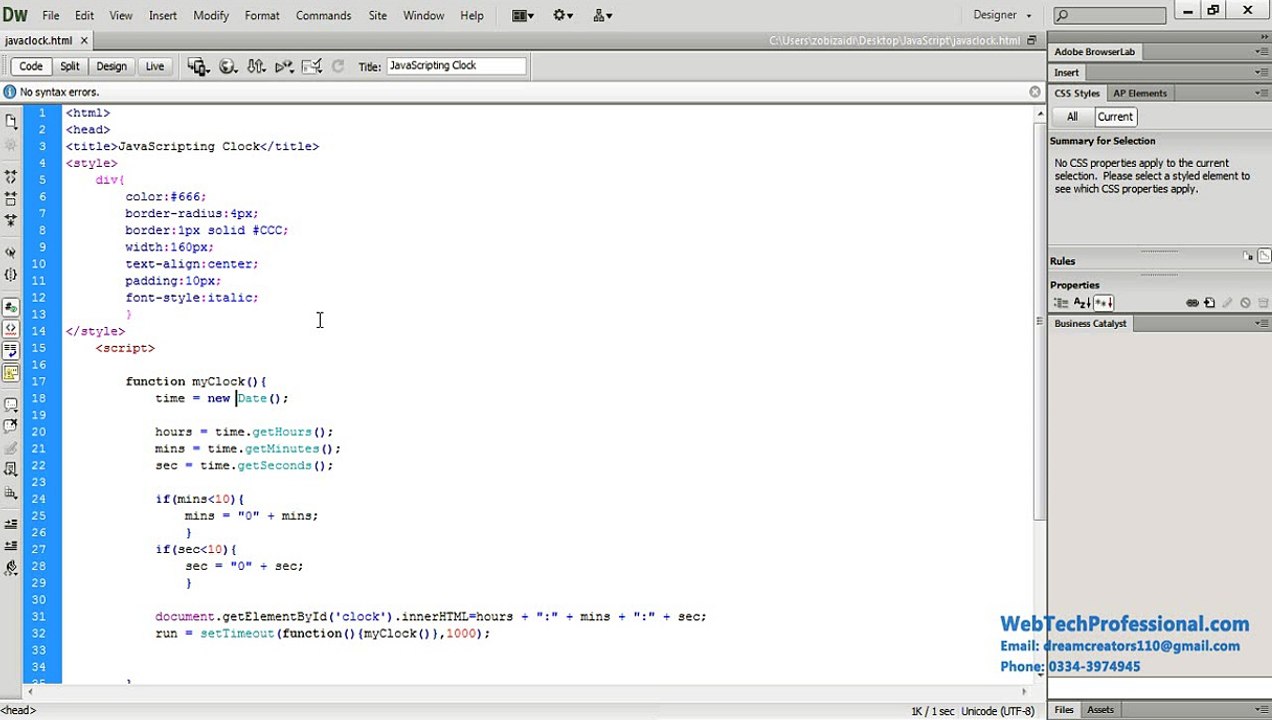Viewport: 1272px width, 720px height.
Task: Open the Multiscreen preview icon
Action: click(198, 66)
